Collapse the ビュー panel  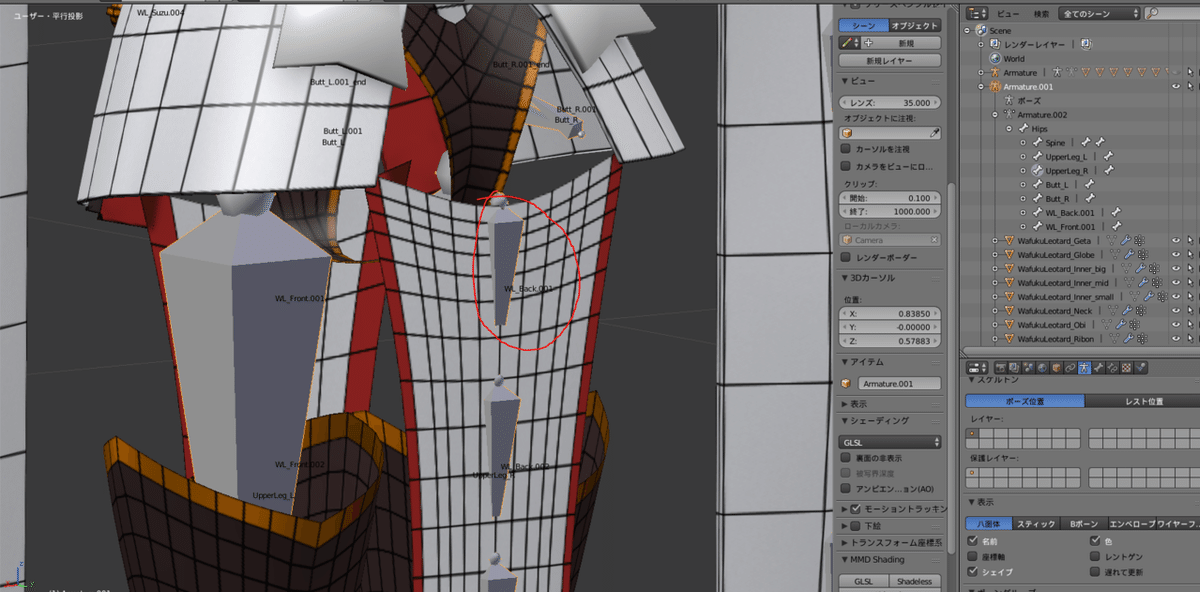pyautogui.click(x=845, y=81)
